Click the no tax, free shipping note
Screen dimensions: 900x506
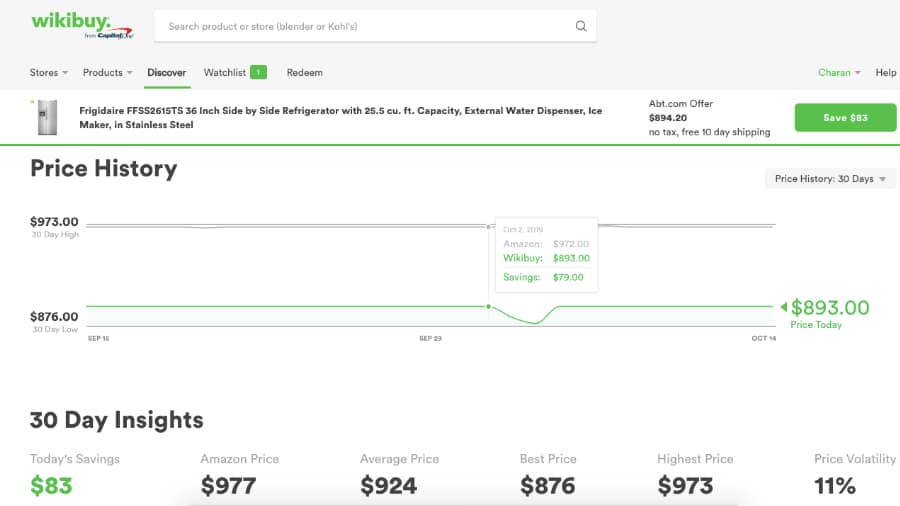tap(709, 132)
